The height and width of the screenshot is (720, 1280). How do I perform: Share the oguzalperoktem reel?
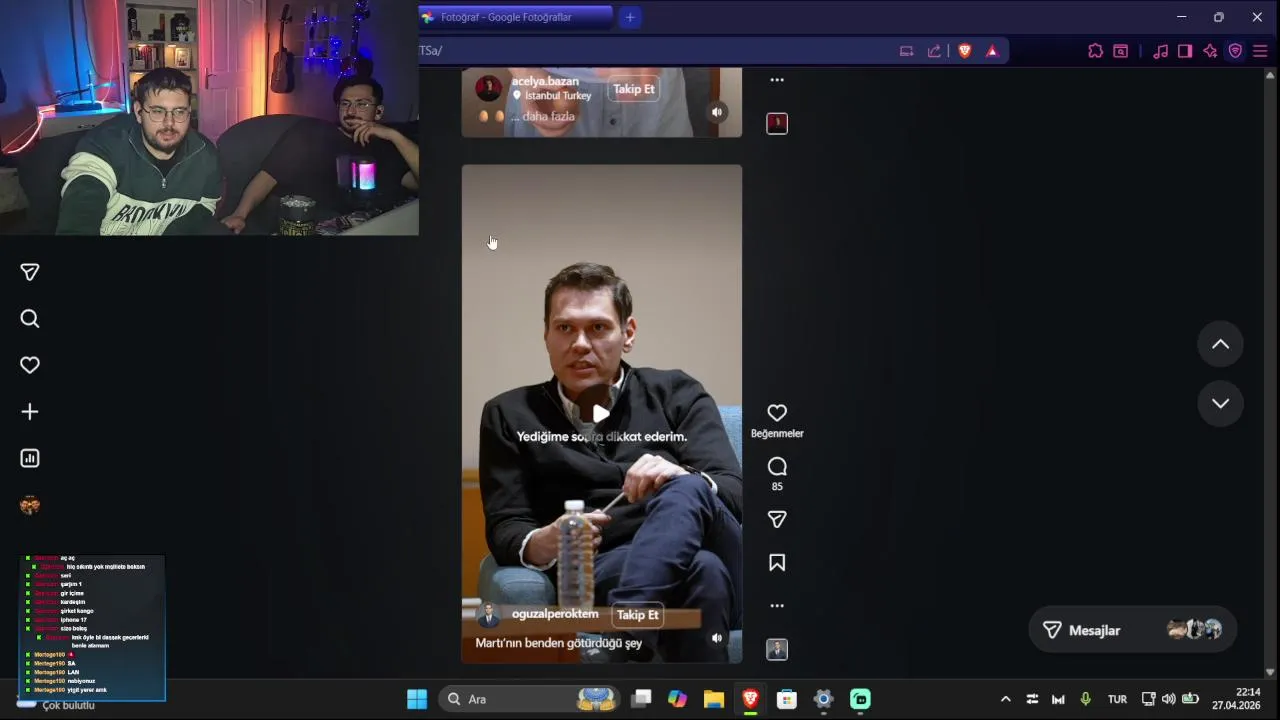point(777,519)
